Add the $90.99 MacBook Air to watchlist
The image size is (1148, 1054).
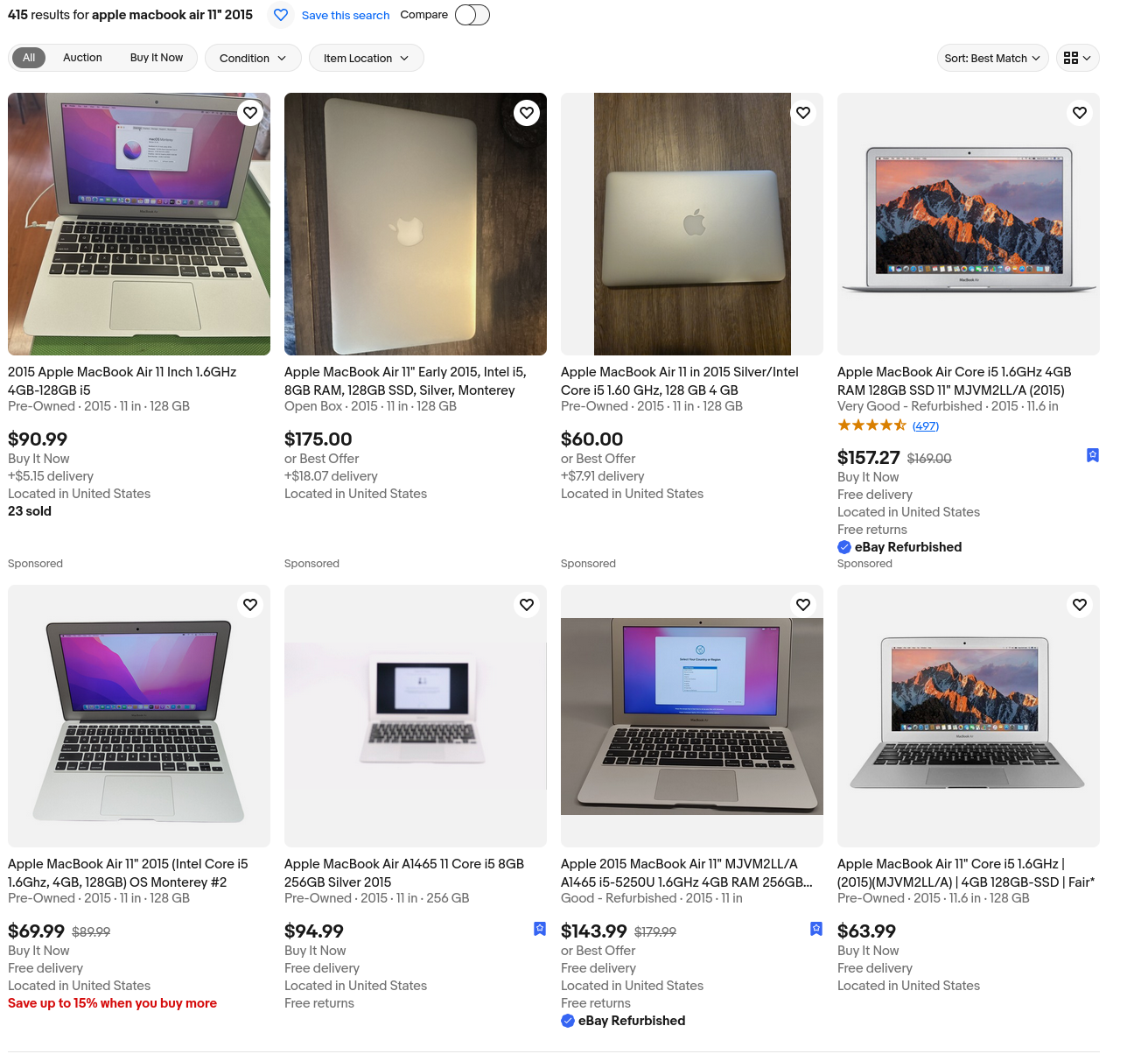[x=250, y=113]
